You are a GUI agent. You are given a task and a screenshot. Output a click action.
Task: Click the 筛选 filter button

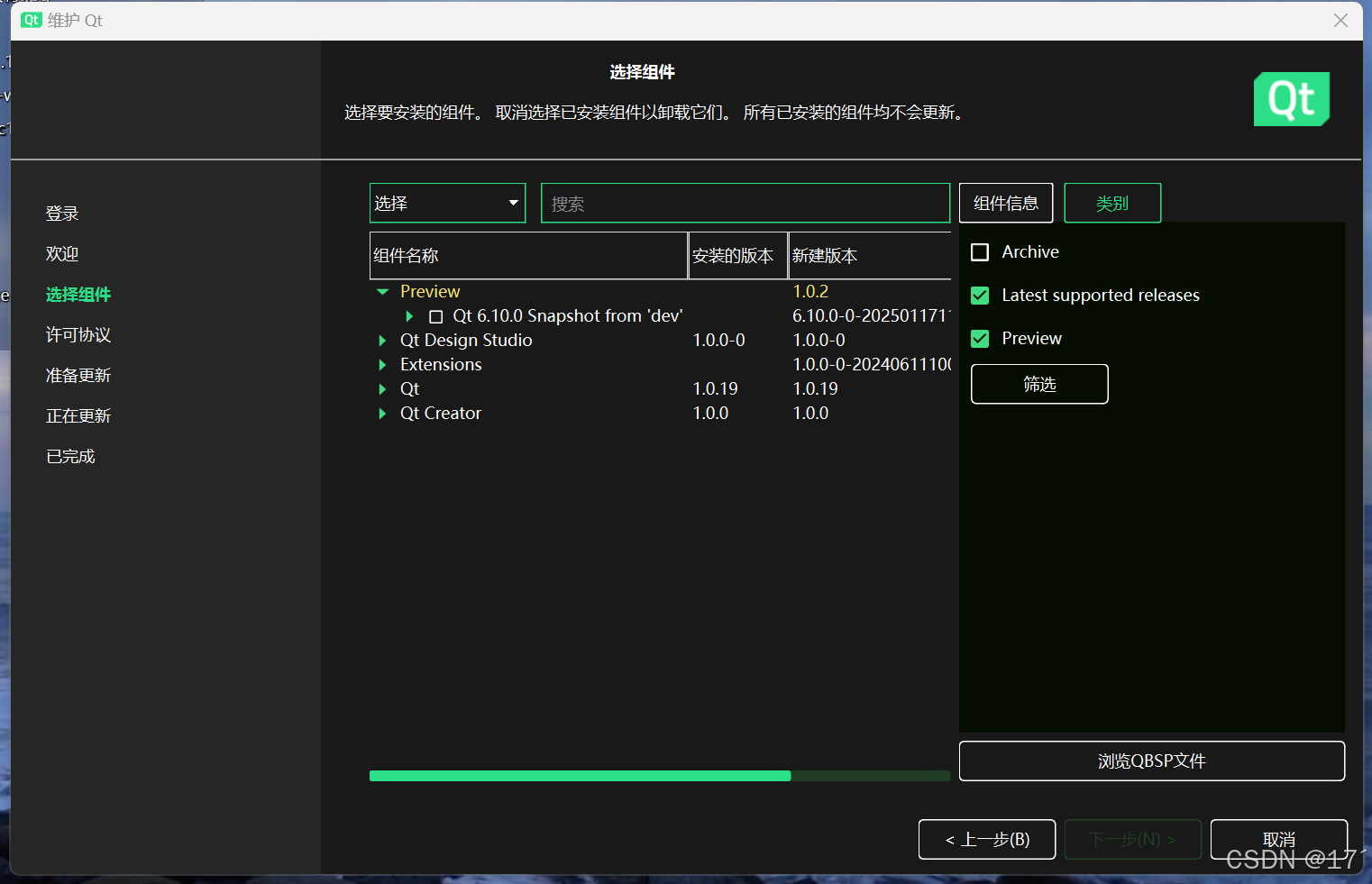1039,384
